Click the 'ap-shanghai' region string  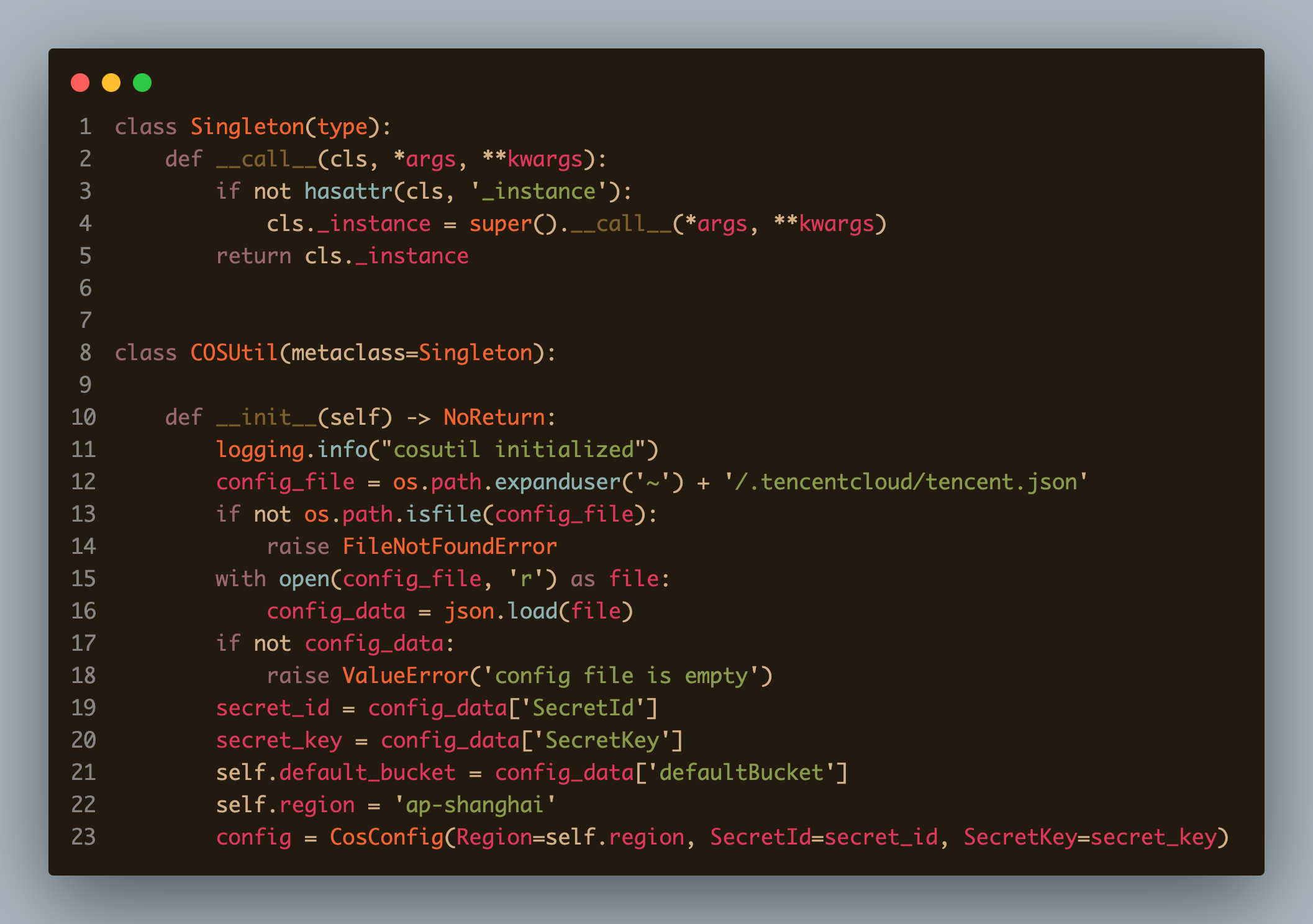[x=475, y=805]
